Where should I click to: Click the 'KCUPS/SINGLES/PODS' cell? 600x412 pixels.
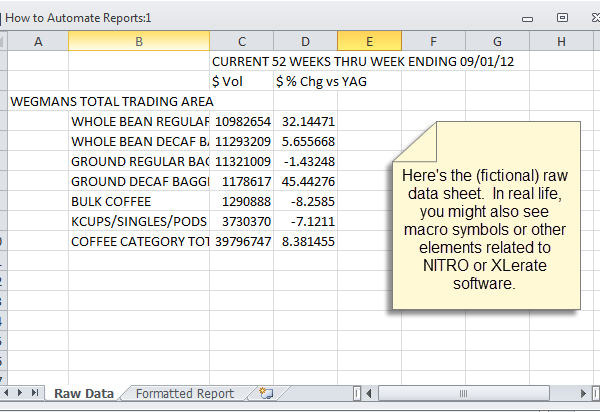click(139, 221)
